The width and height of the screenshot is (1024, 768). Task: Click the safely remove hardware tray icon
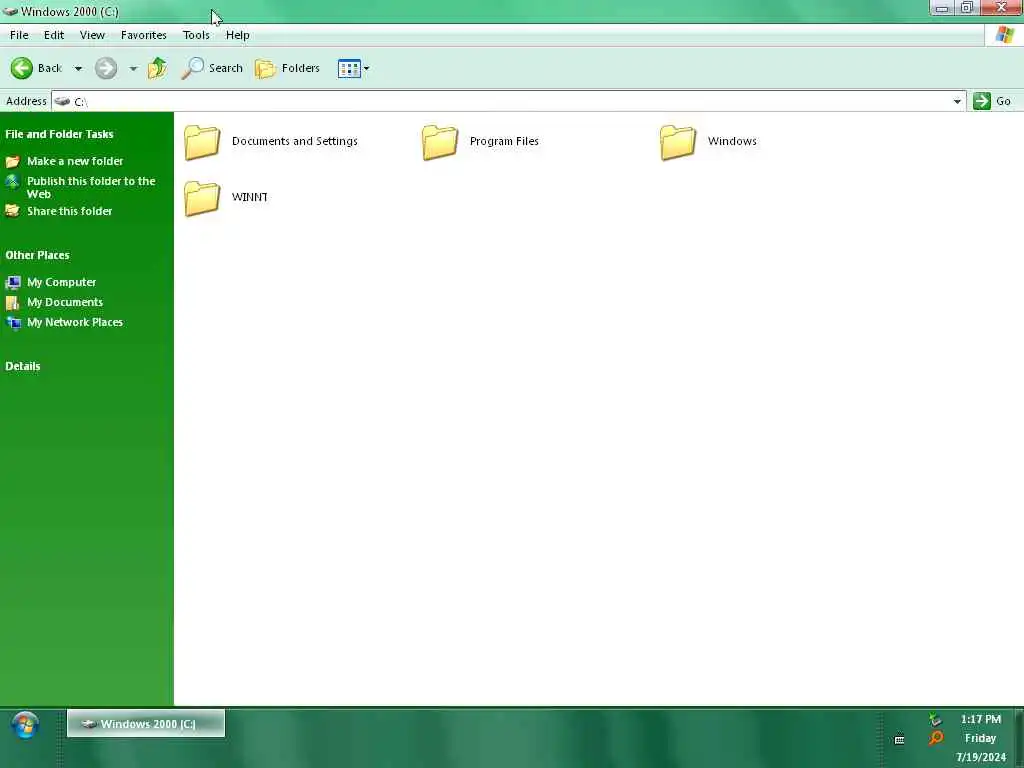click(935, 719)
